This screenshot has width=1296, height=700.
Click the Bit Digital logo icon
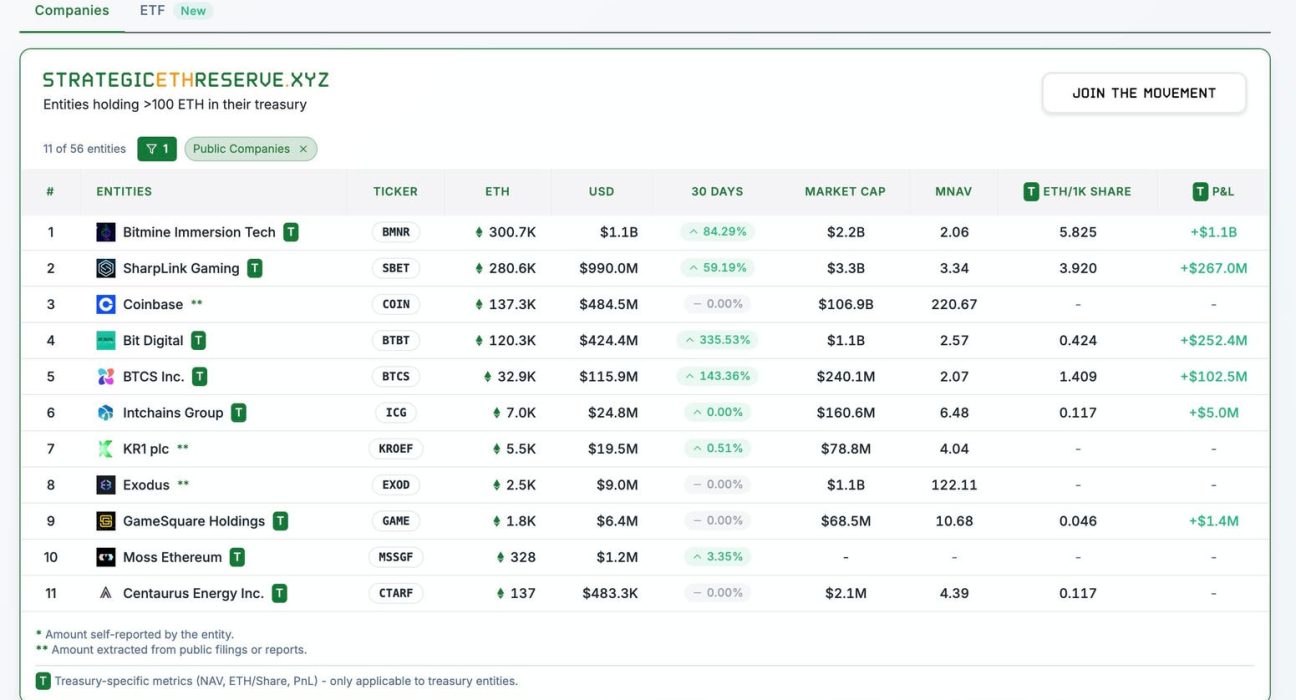coord(106,340)
